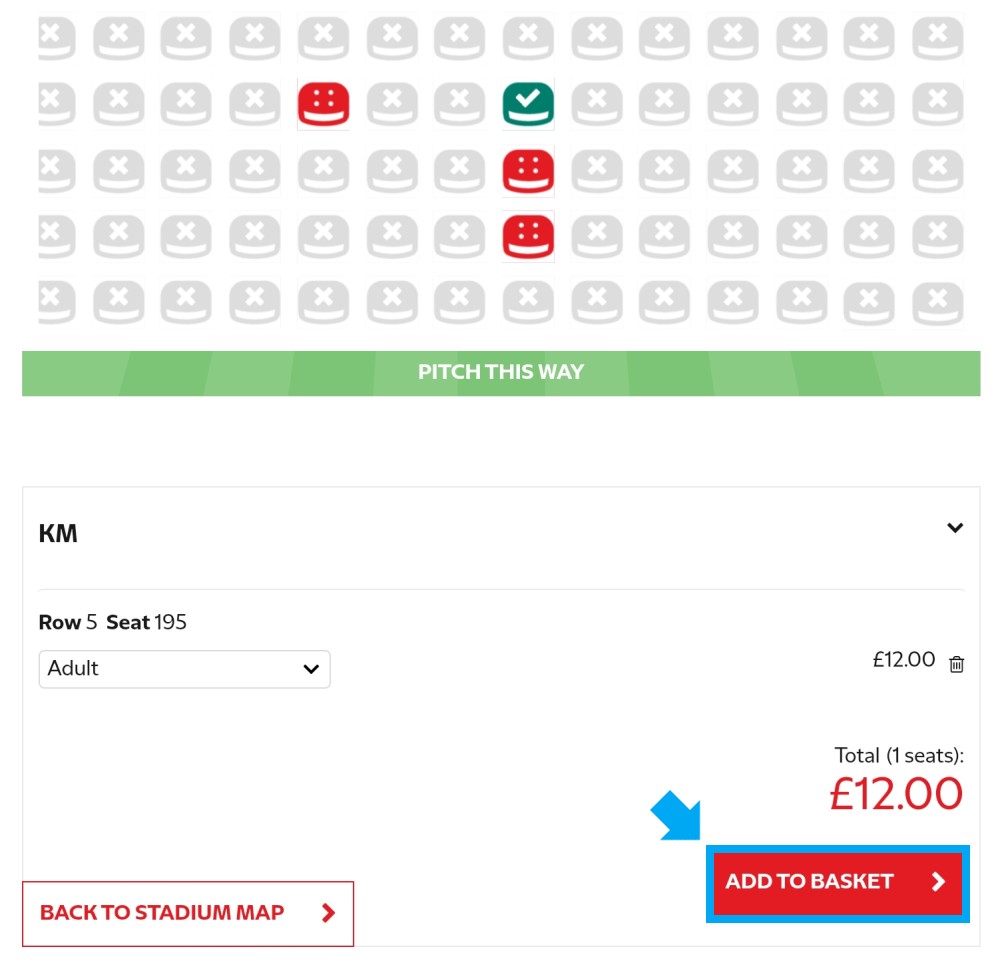The height and width of the screenshot is (969, 1000).
Task: Open the Adult ticket type dropdown
Action: [184, 669]
